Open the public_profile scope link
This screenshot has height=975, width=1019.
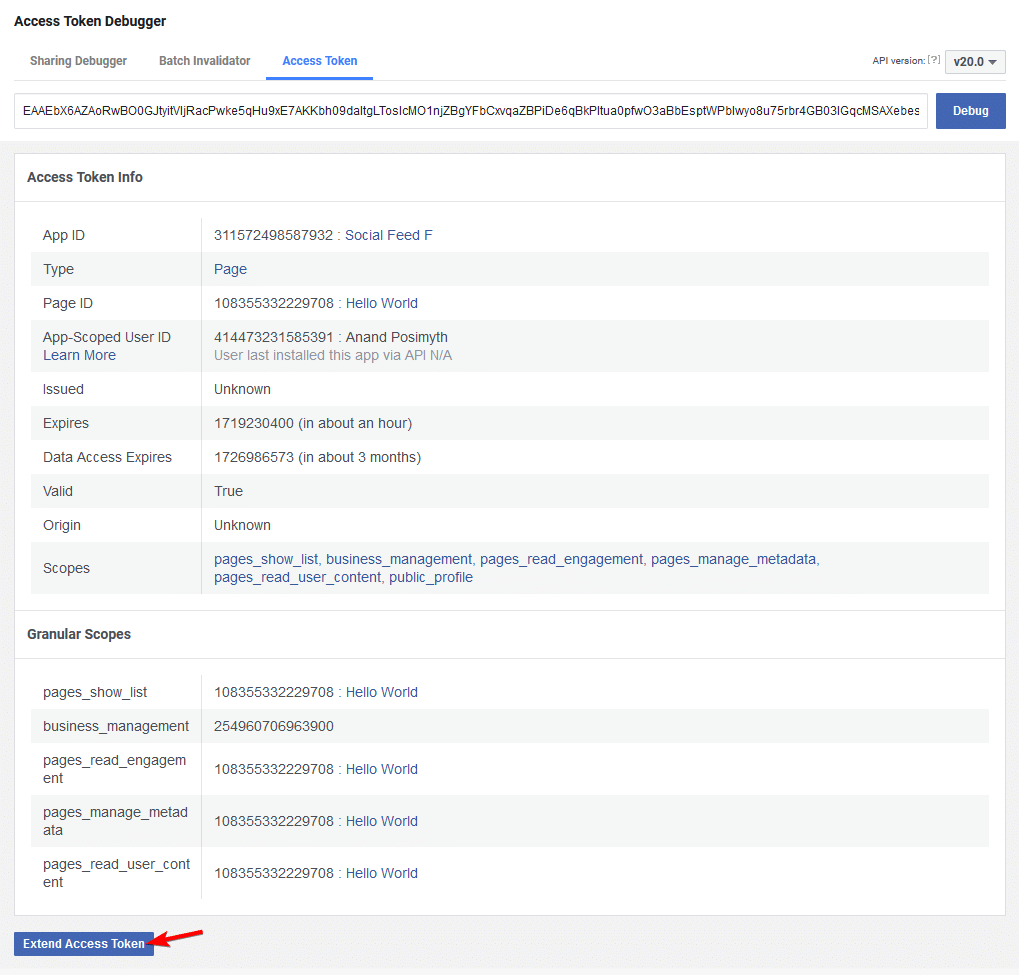click(x=431, y=577)
